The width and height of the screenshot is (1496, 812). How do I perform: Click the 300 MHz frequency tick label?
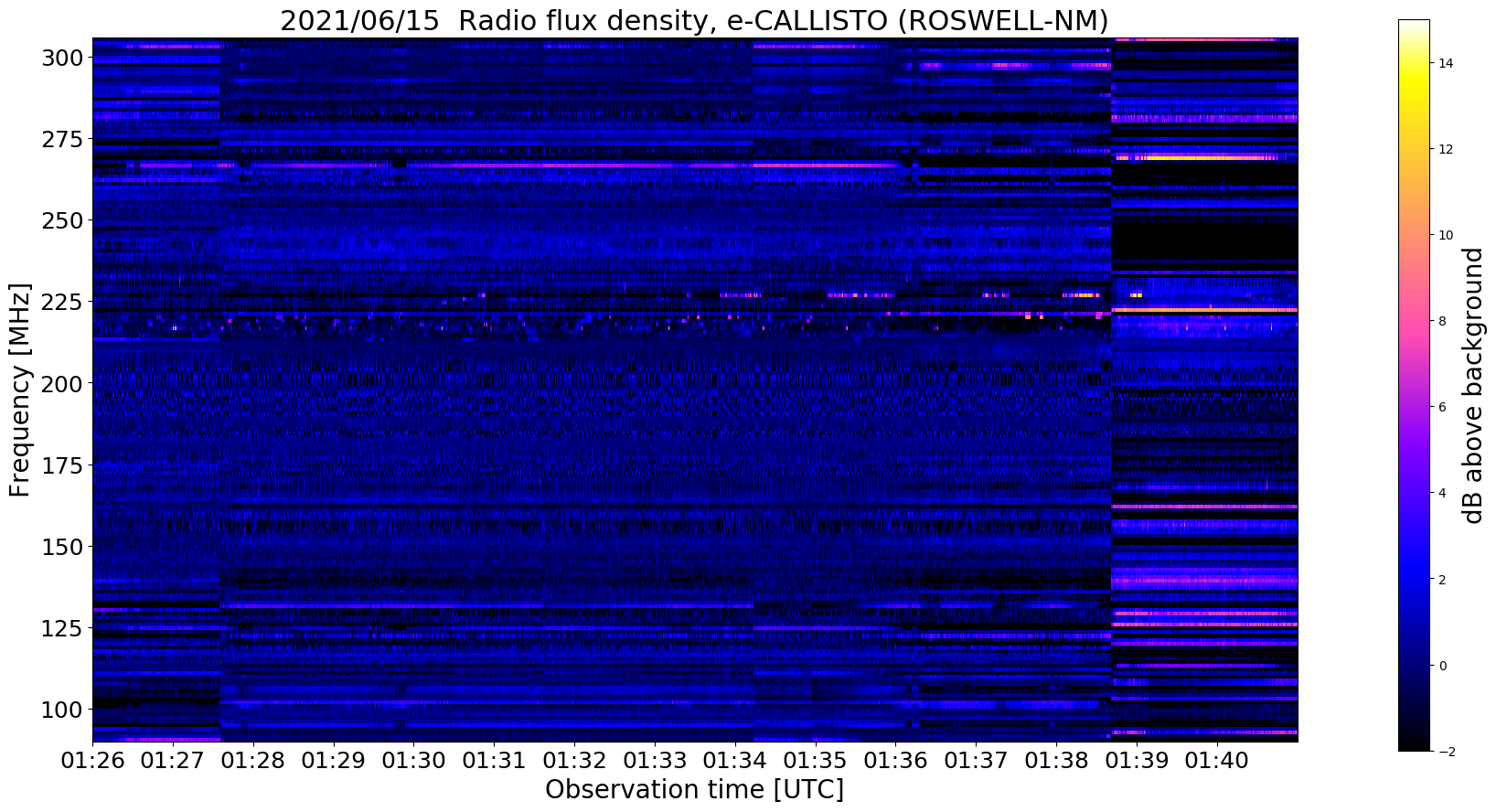(62, 58)
